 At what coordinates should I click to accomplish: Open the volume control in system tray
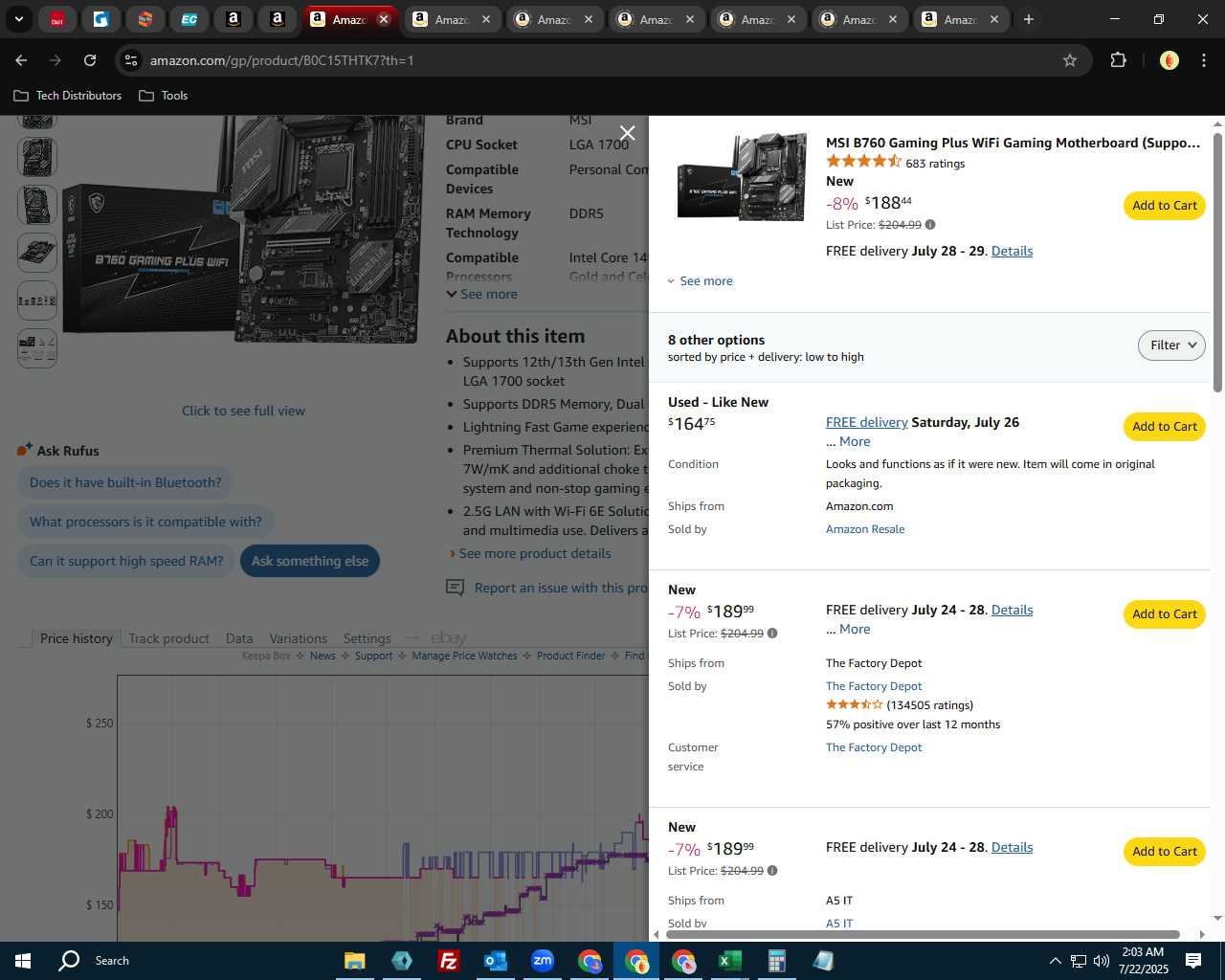[1102, 961]
